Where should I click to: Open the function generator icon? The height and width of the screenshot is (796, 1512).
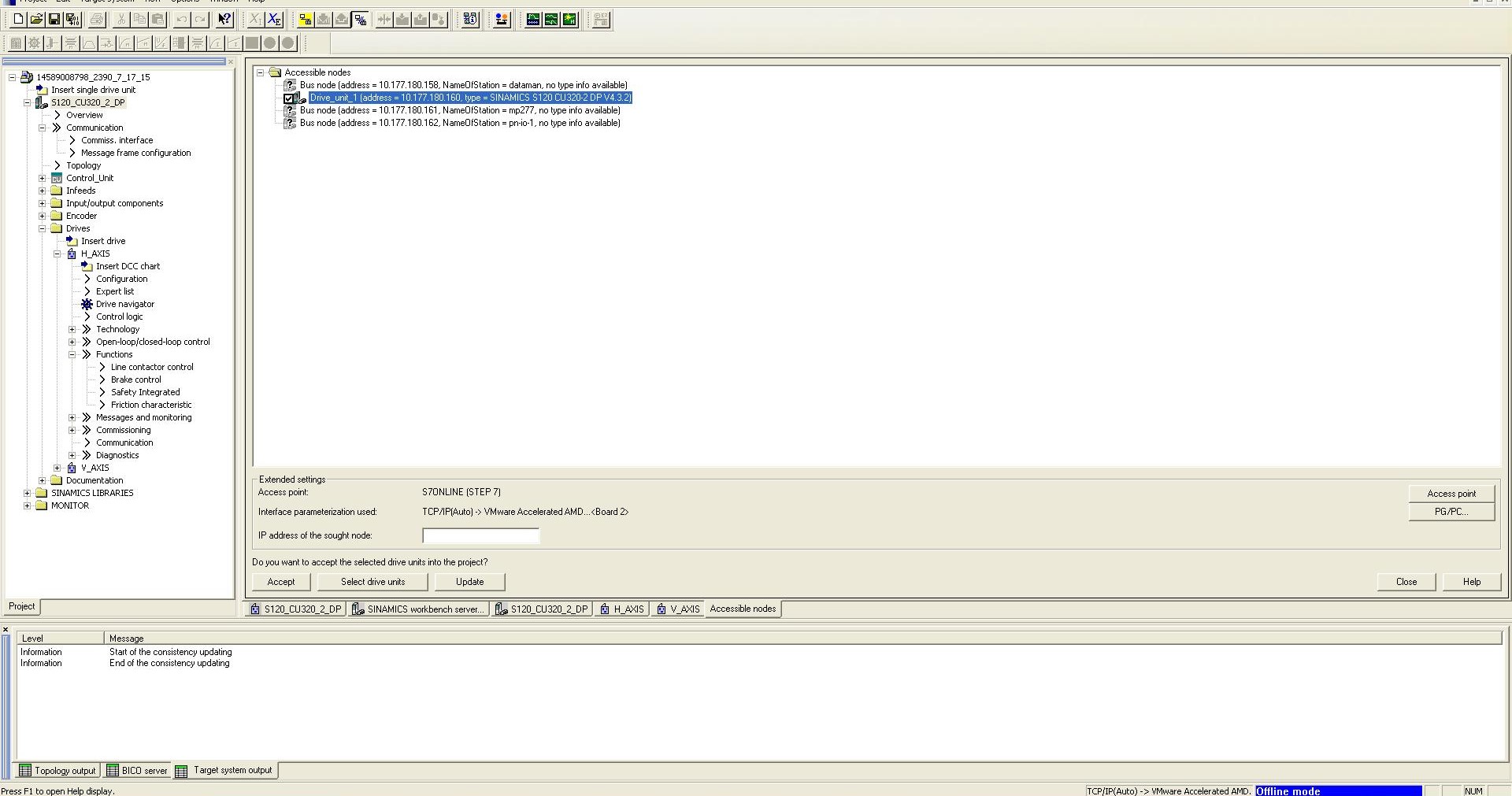[x=551, y=20]
